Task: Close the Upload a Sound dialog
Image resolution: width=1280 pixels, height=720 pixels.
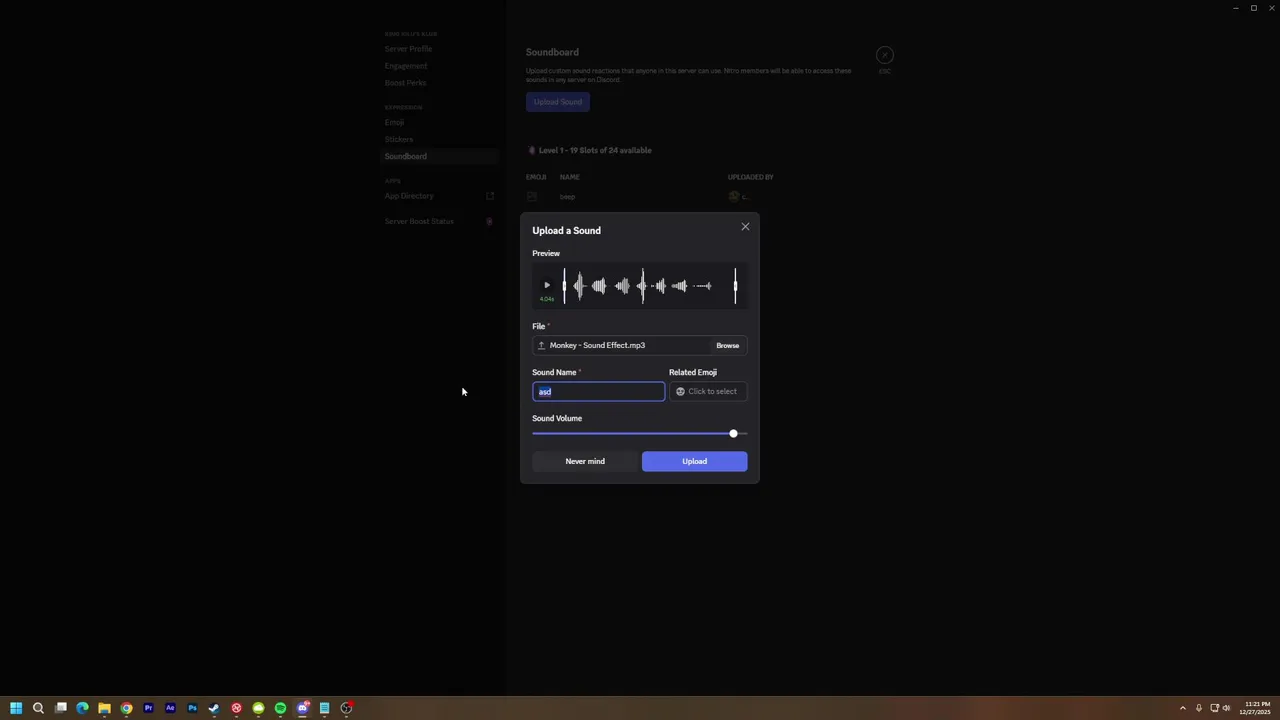Action: [745, 227]
